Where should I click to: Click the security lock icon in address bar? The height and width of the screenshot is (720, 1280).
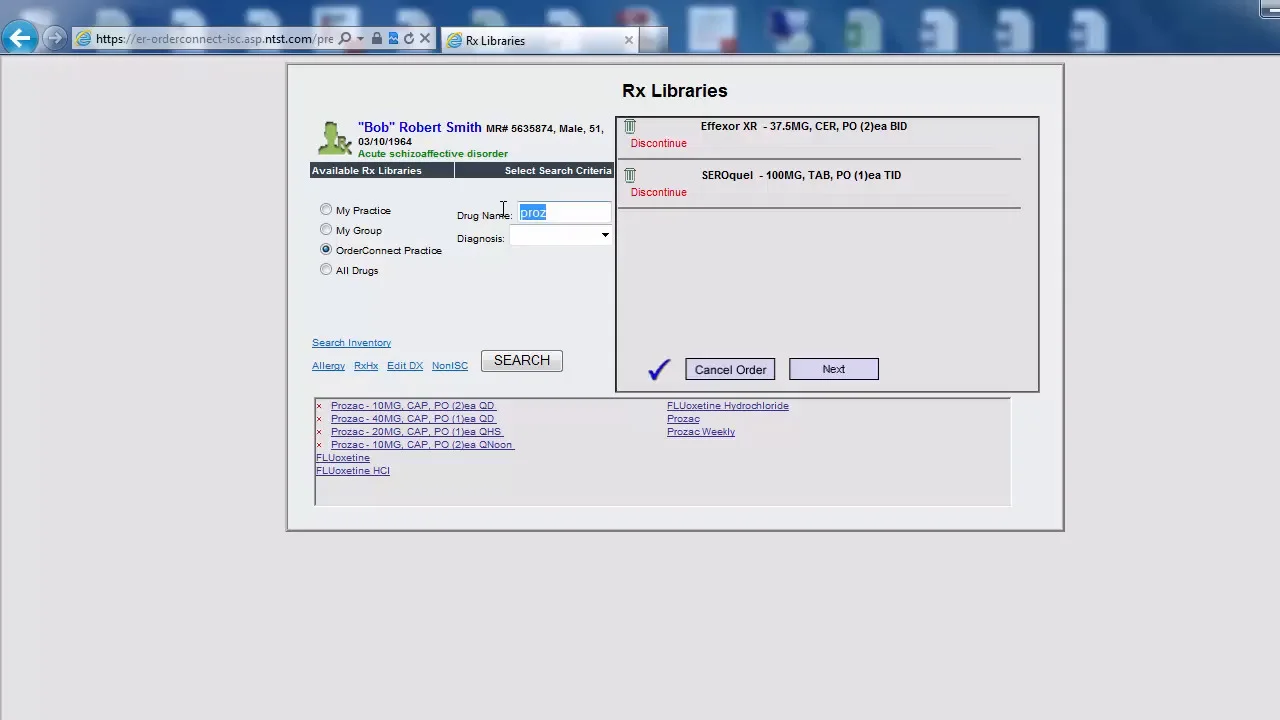376,39
